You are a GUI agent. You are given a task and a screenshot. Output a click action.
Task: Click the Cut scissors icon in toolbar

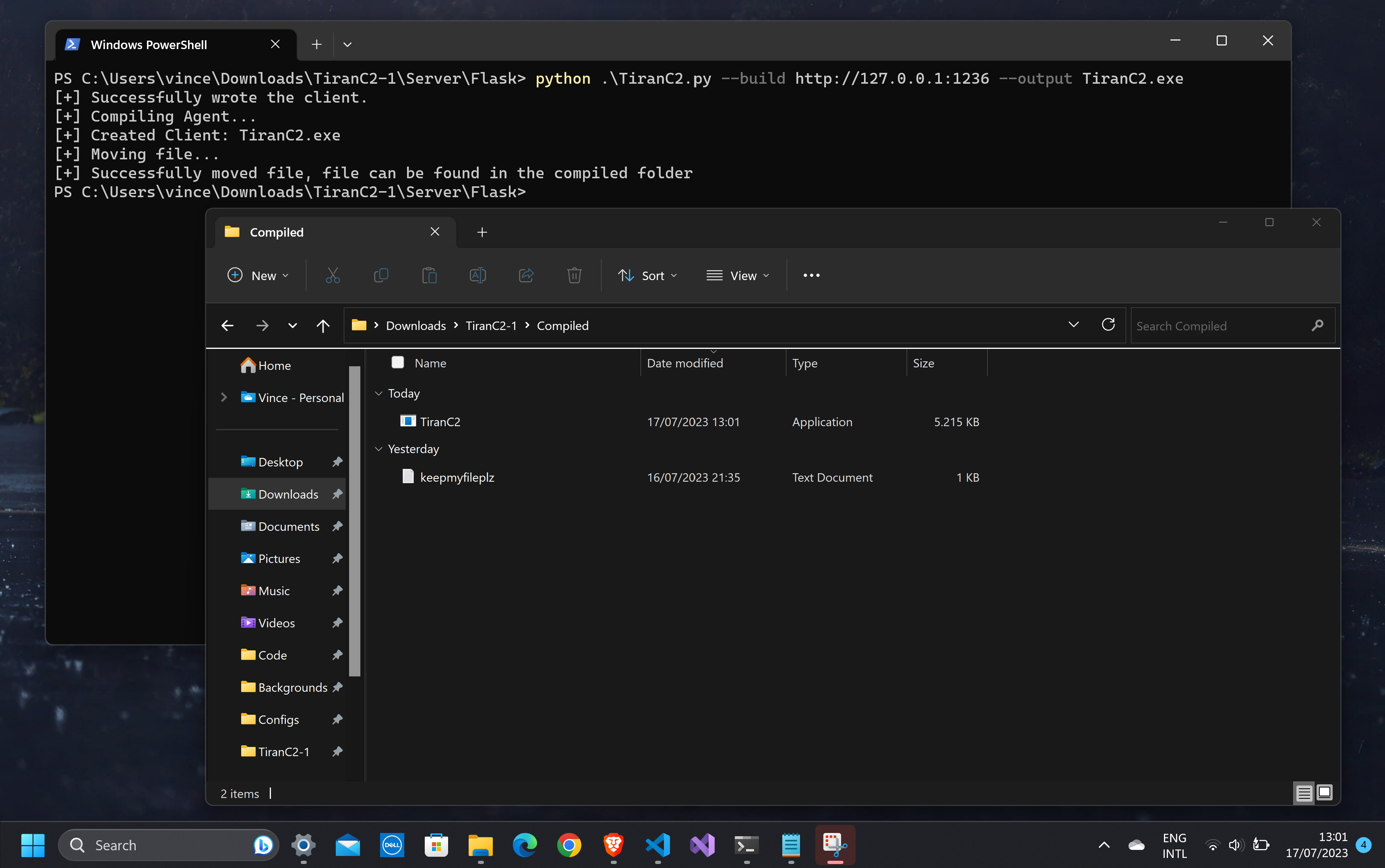point(333,276)
